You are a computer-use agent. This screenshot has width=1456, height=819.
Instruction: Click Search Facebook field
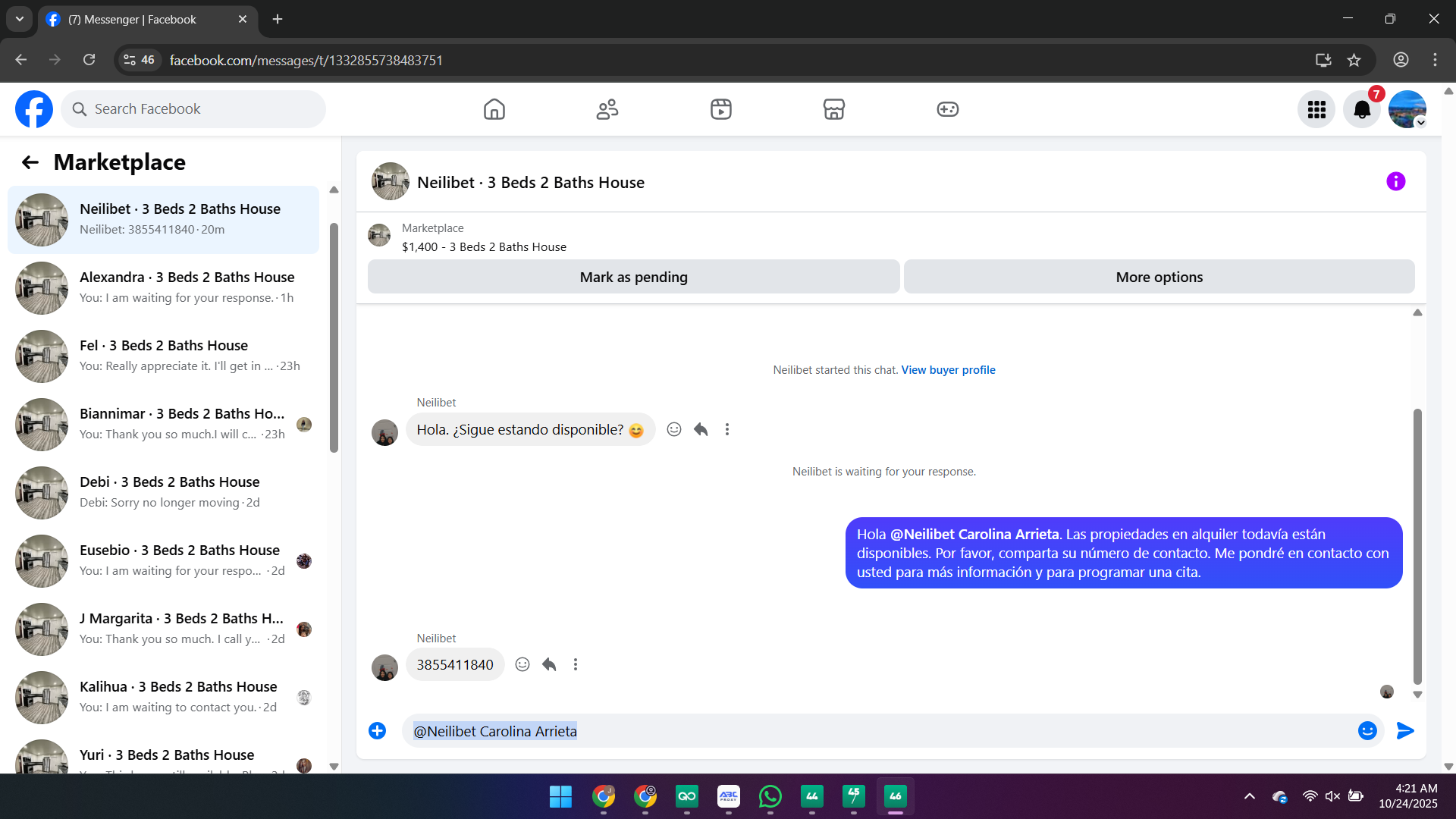(x=193, y=109)
